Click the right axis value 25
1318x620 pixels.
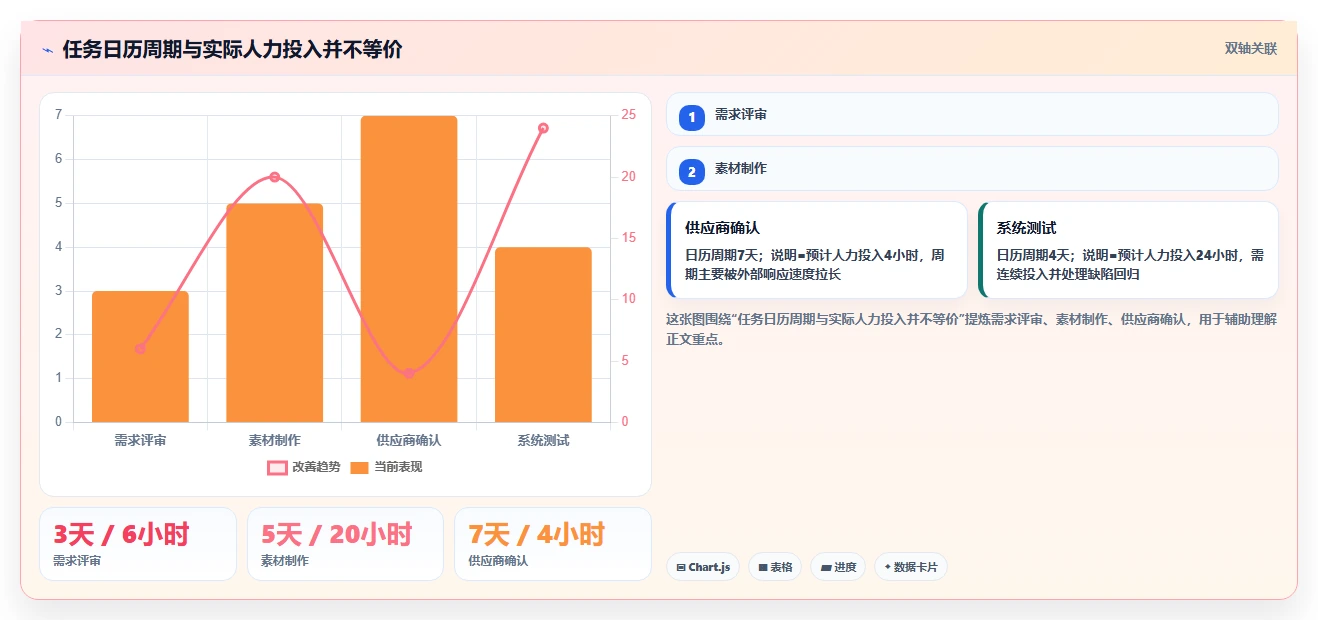(x=628, y=115)
